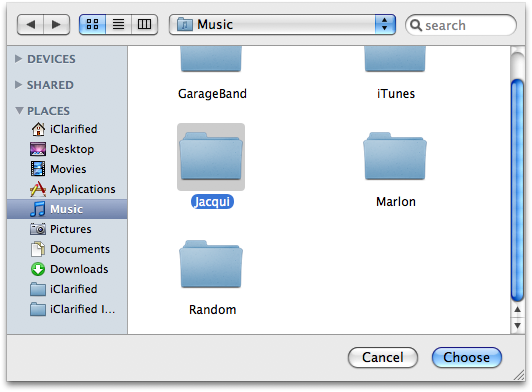This screenshot has width=532, height=392.
Task: Select Desktop in the sidebar
Action: (62, 149)
